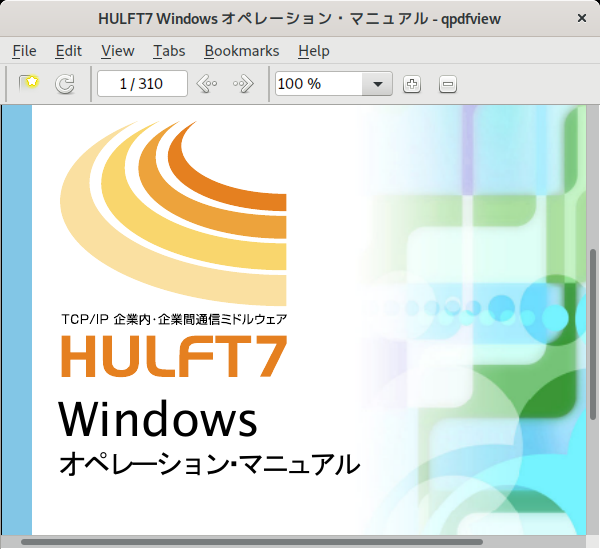Open the Help menu
Image resolution: width=600 pixels, height=549 pixels.
[x=314, y=51]
